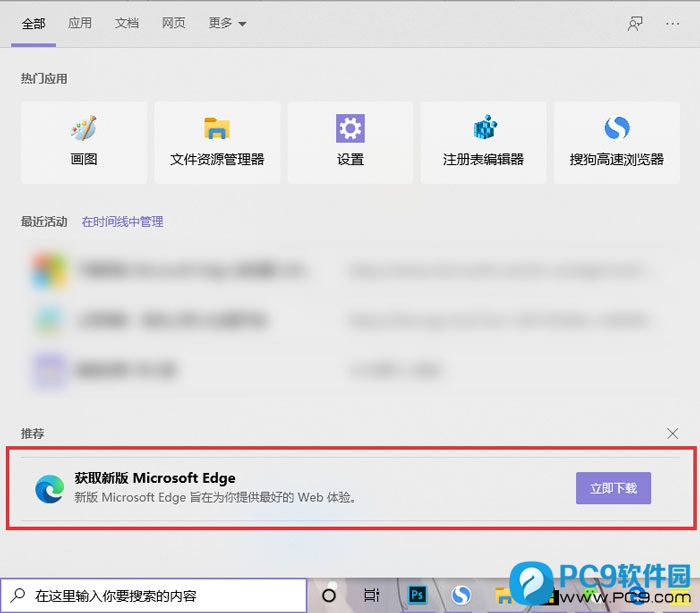Screen dimensions: 700x613
Task: Click the Microsoft Edge logo icon
Action: point(49,489)
